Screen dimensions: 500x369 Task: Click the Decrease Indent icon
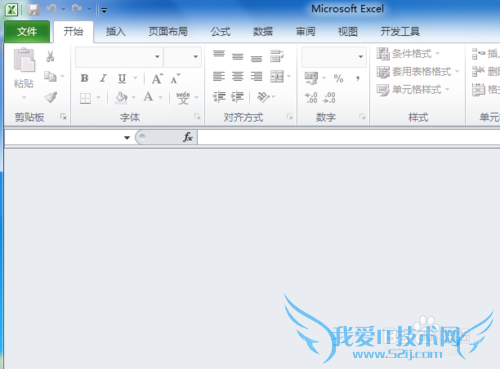click(219, 97)
